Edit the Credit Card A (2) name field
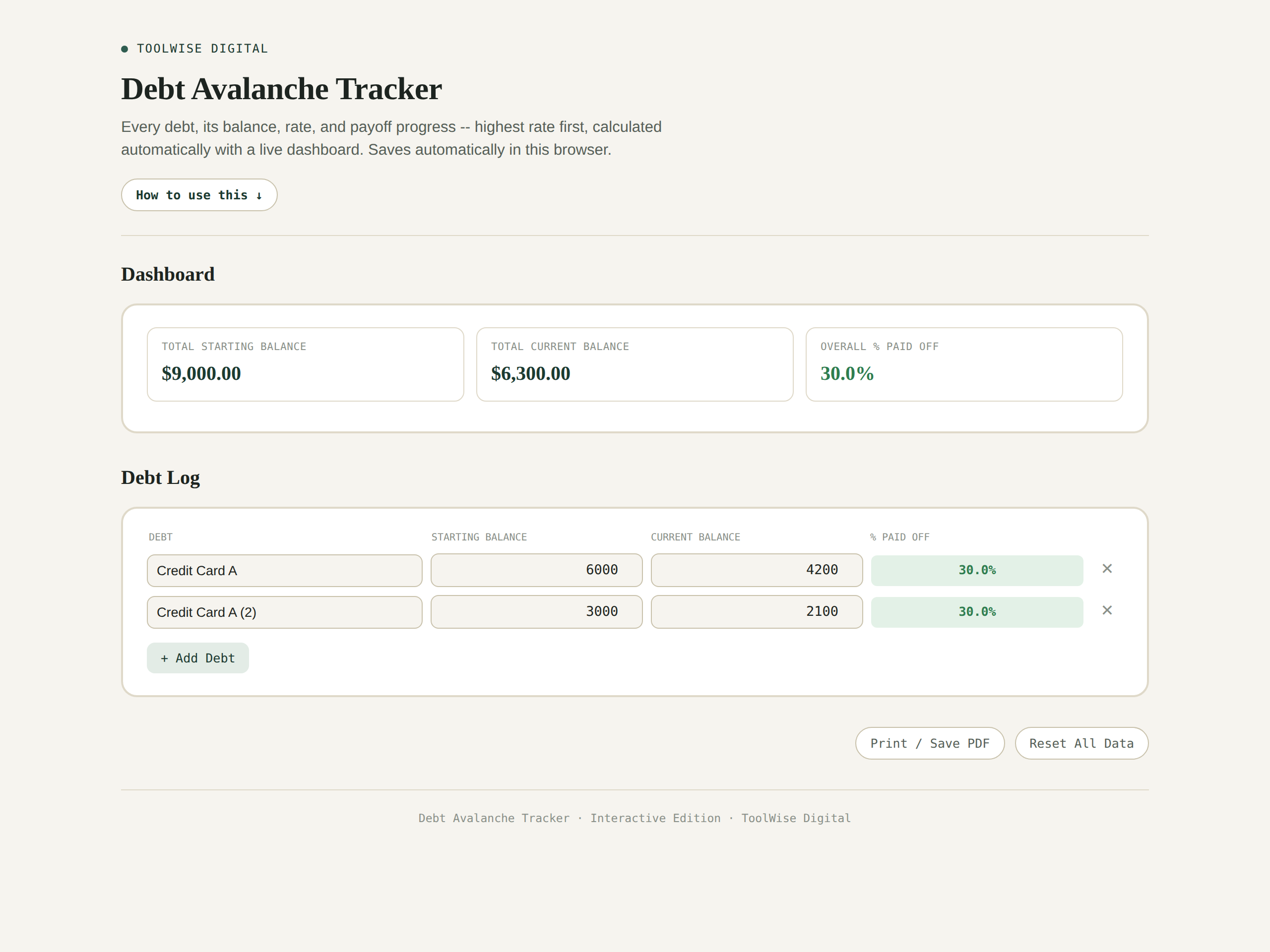The width and height of the screenshot is (1270, 952). click(284, 612)
